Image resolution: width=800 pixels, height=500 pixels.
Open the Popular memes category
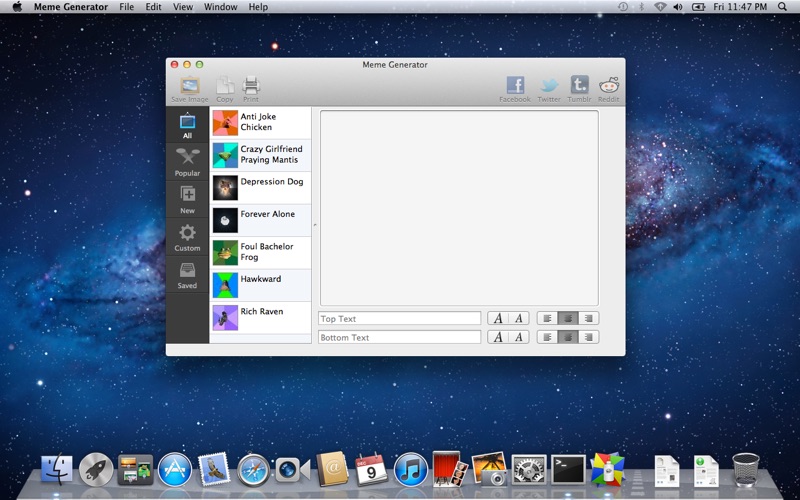click(187, 161)
